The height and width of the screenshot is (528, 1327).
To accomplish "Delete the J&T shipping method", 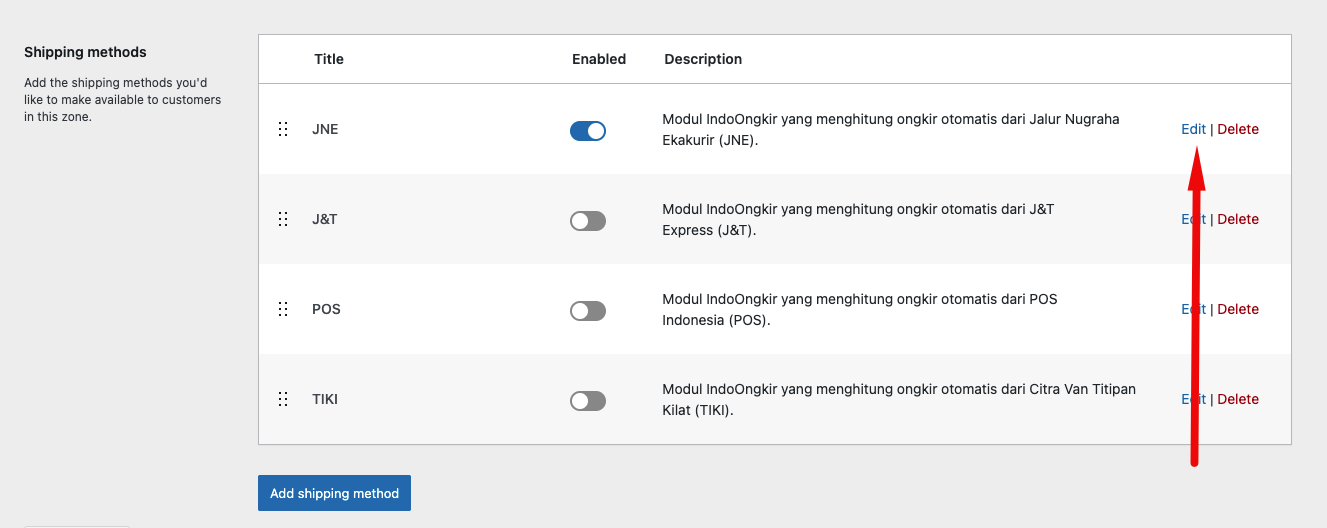I will 1238,219.
